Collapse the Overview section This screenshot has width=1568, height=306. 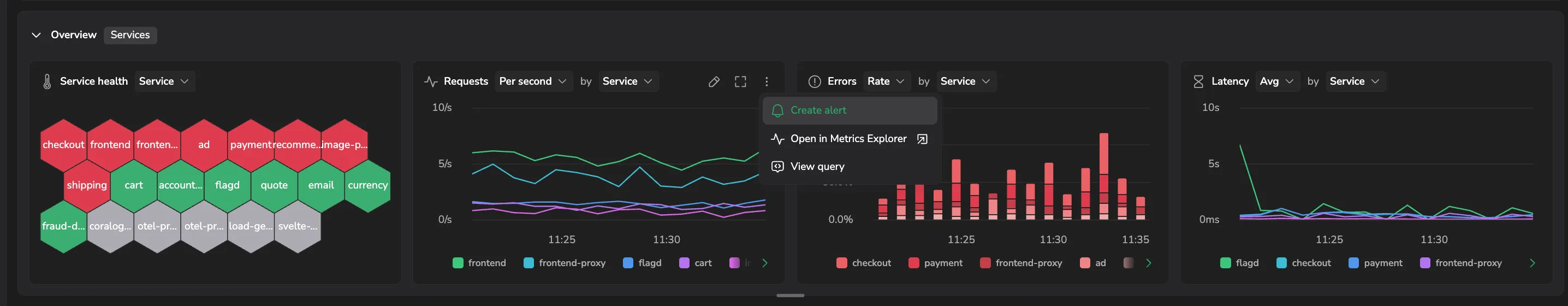[x=36, y=36]
